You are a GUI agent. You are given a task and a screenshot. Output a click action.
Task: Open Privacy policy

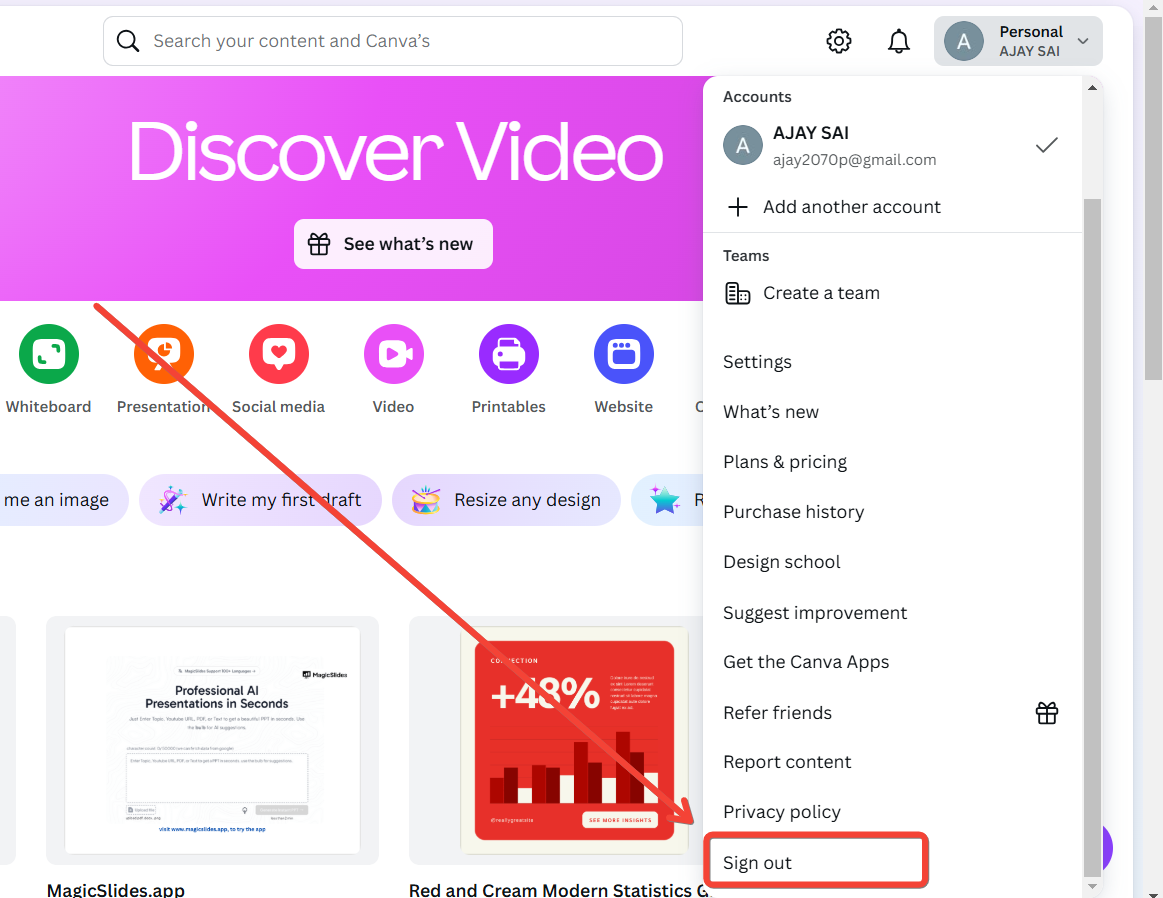click(x=892, y=812)
